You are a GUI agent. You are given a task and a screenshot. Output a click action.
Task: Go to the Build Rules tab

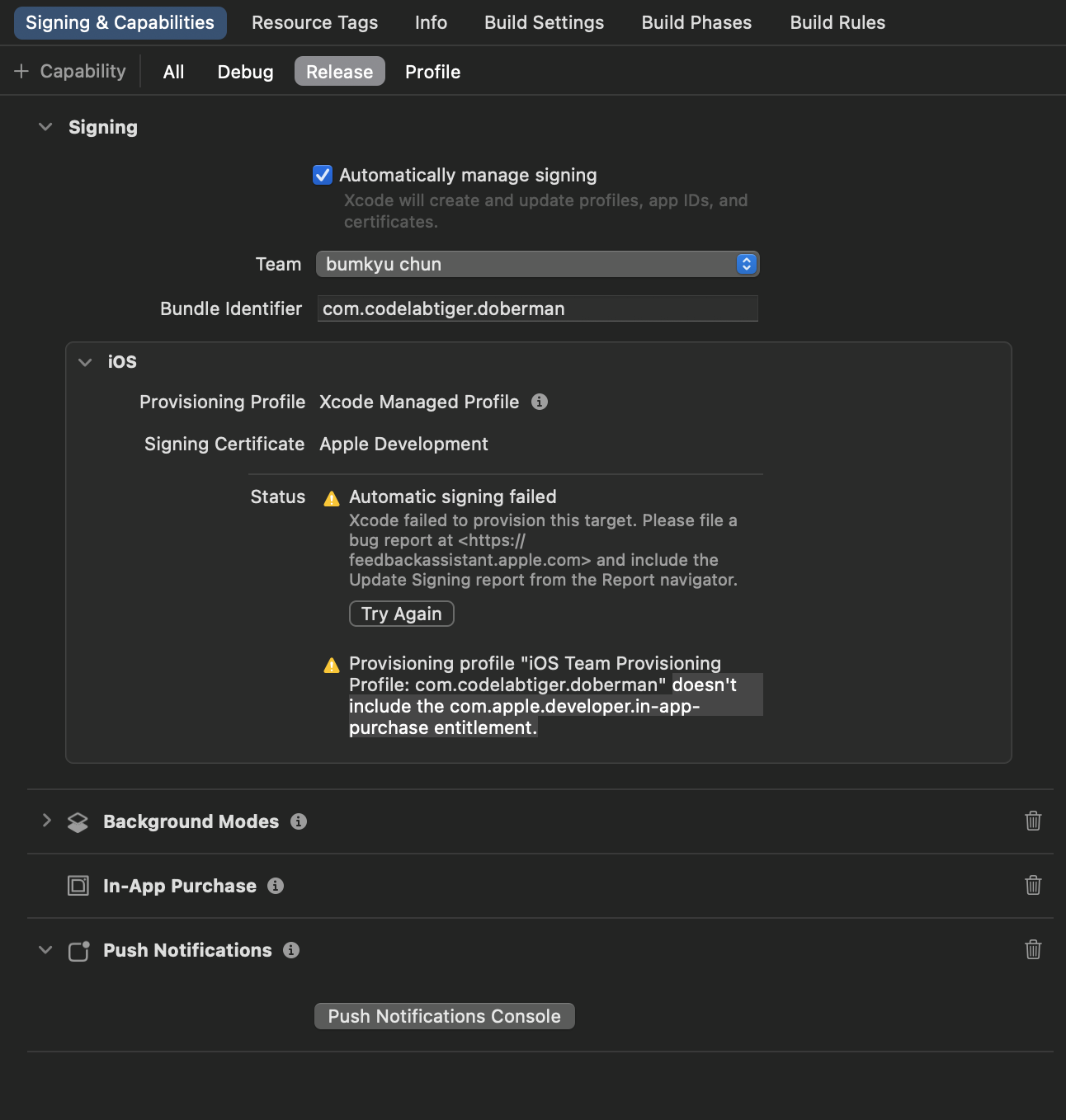coord(837,22)
